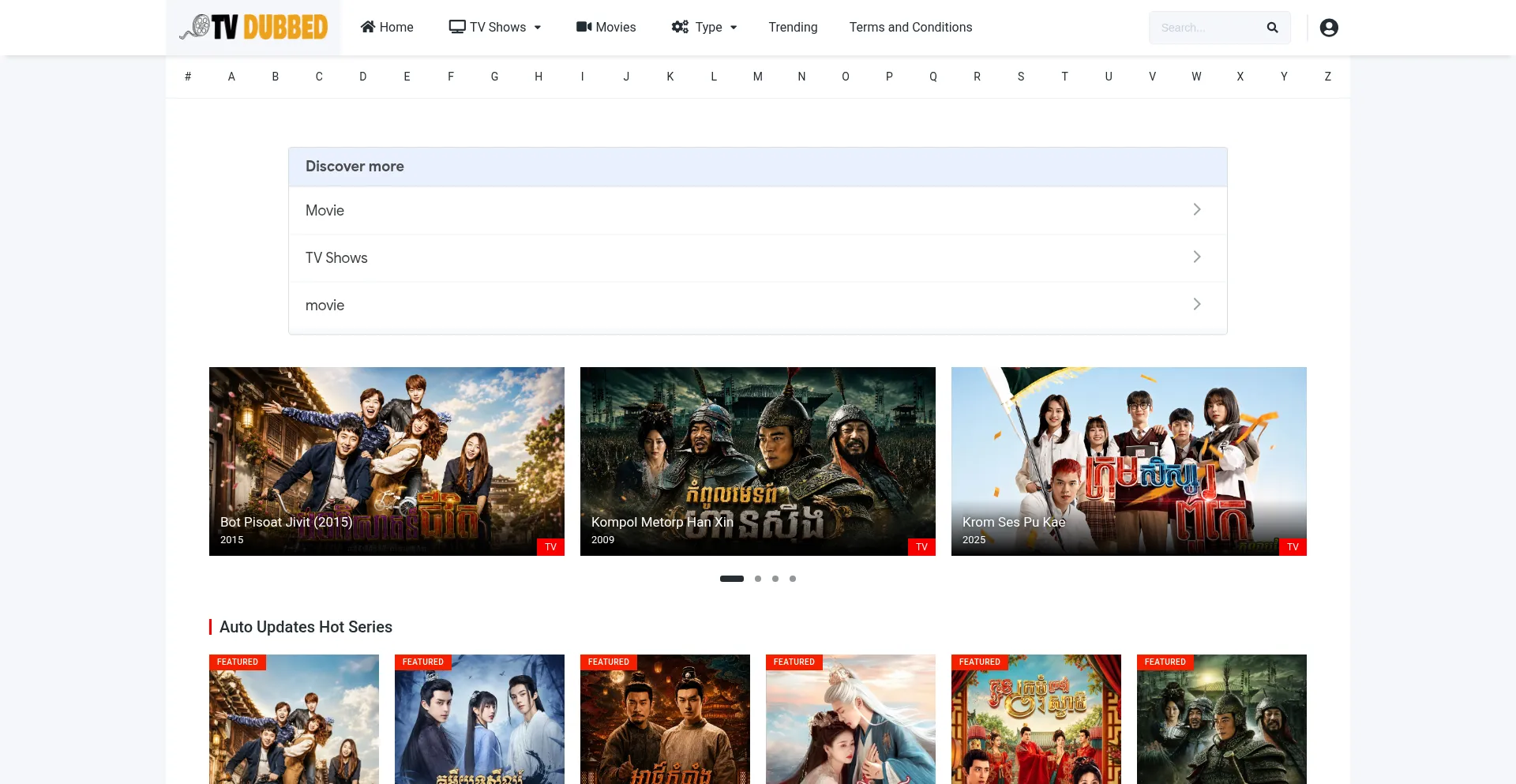The image size is (1516, 784).
Task: Click chevron arrow on lowercase movie row
Action: pyautogui.click(x=1197, y=304)
